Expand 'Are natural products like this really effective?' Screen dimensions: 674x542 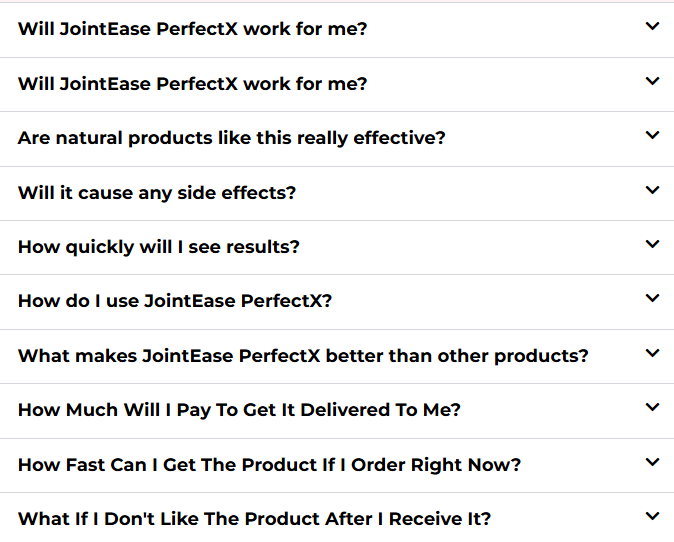232,138
